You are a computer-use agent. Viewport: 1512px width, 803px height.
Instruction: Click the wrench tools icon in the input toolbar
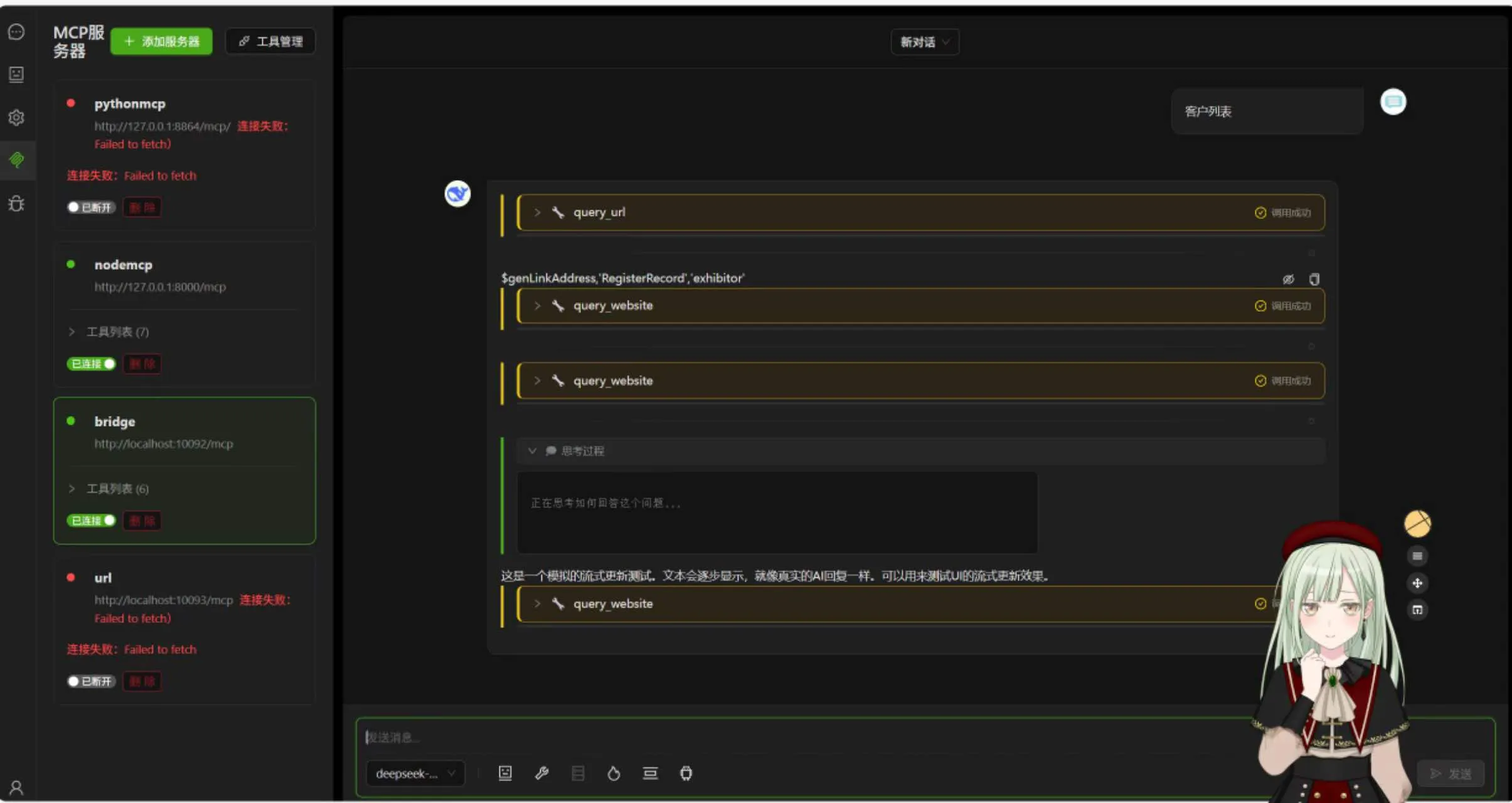[541, 774]
